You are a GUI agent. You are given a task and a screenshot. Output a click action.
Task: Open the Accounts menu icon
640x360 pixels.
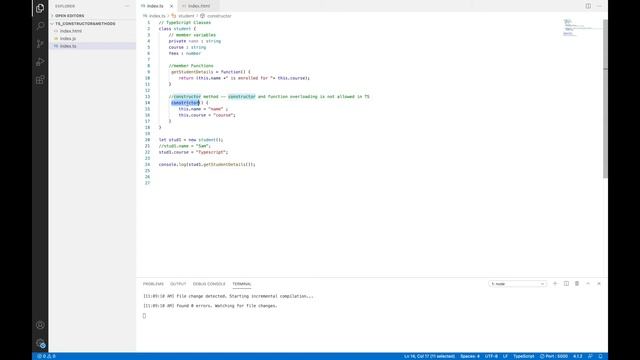[x=40, y=325]
